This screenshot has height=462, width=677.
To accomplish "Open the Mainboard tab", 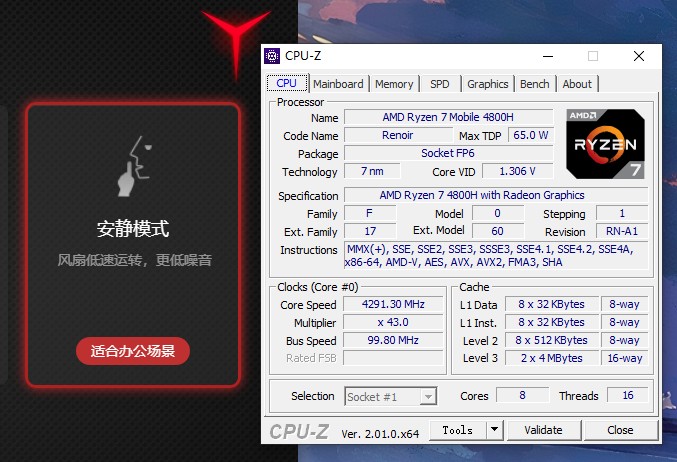I will (x=339, y=84).
